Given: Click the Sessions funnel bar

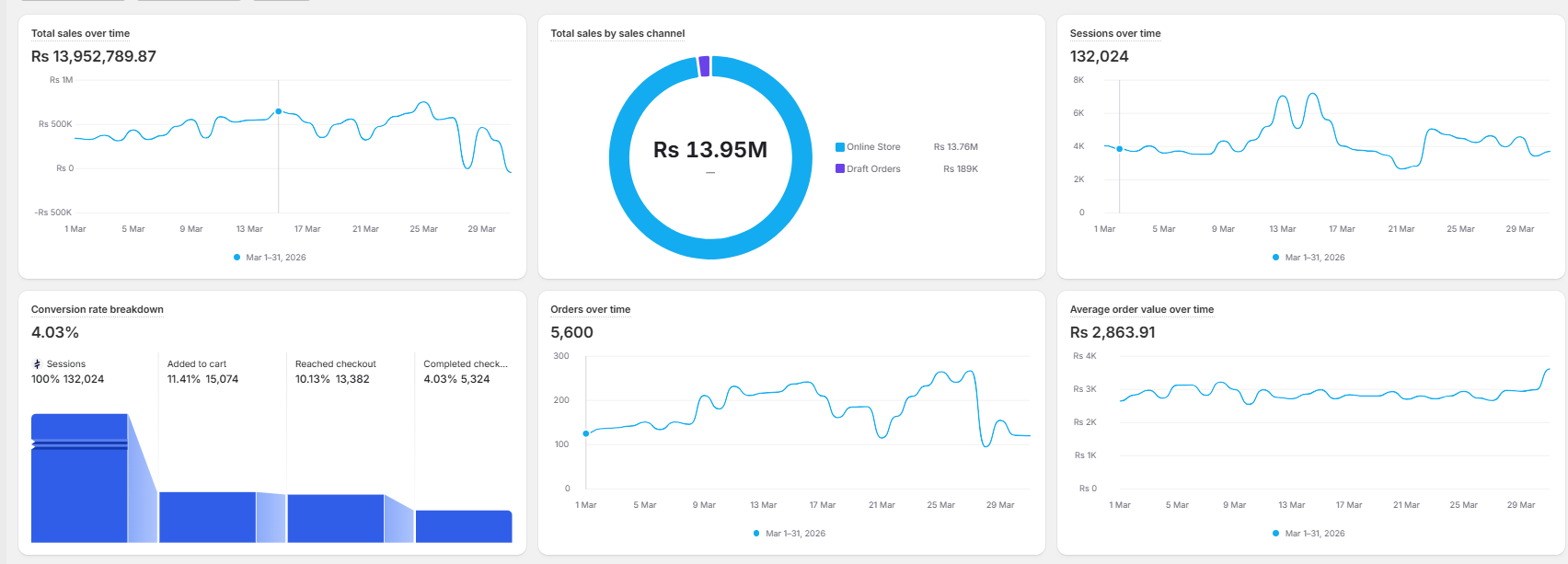Looking at the screenshot, I should click(x=79, y=478).
